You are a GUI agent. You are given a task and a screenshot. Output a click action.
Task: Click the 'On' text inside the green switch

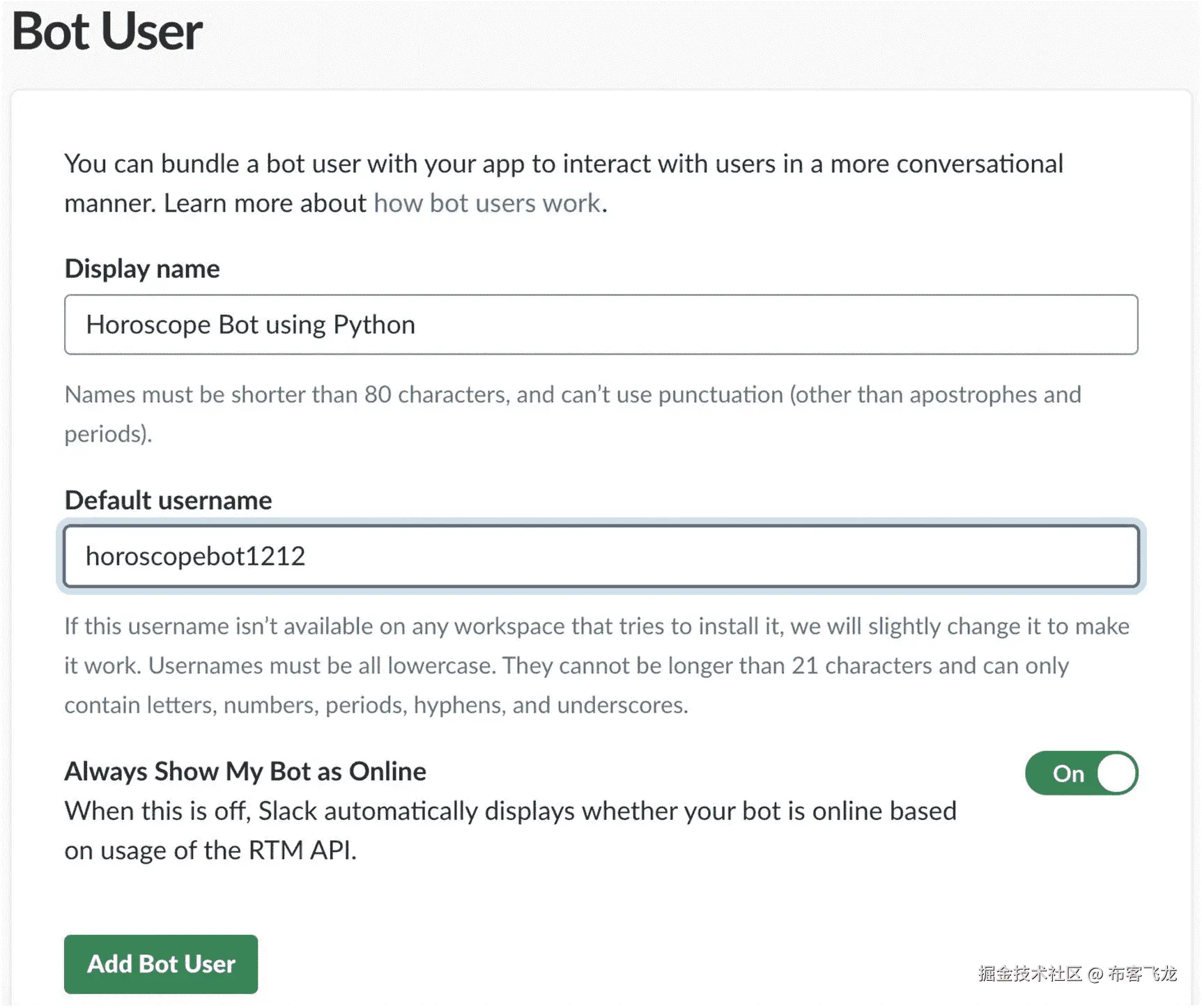[1068, 774]
